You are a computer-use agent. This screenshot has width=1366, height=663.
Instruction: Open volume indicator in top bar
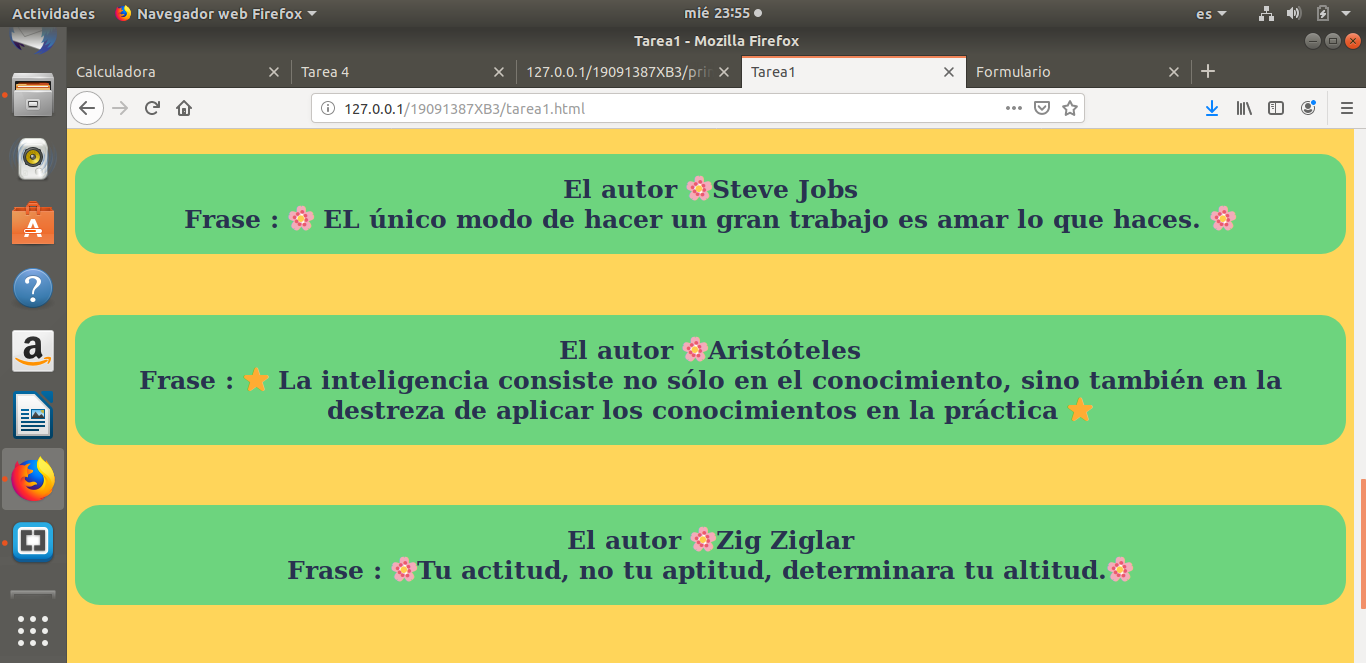click(x=1293, y=13)
